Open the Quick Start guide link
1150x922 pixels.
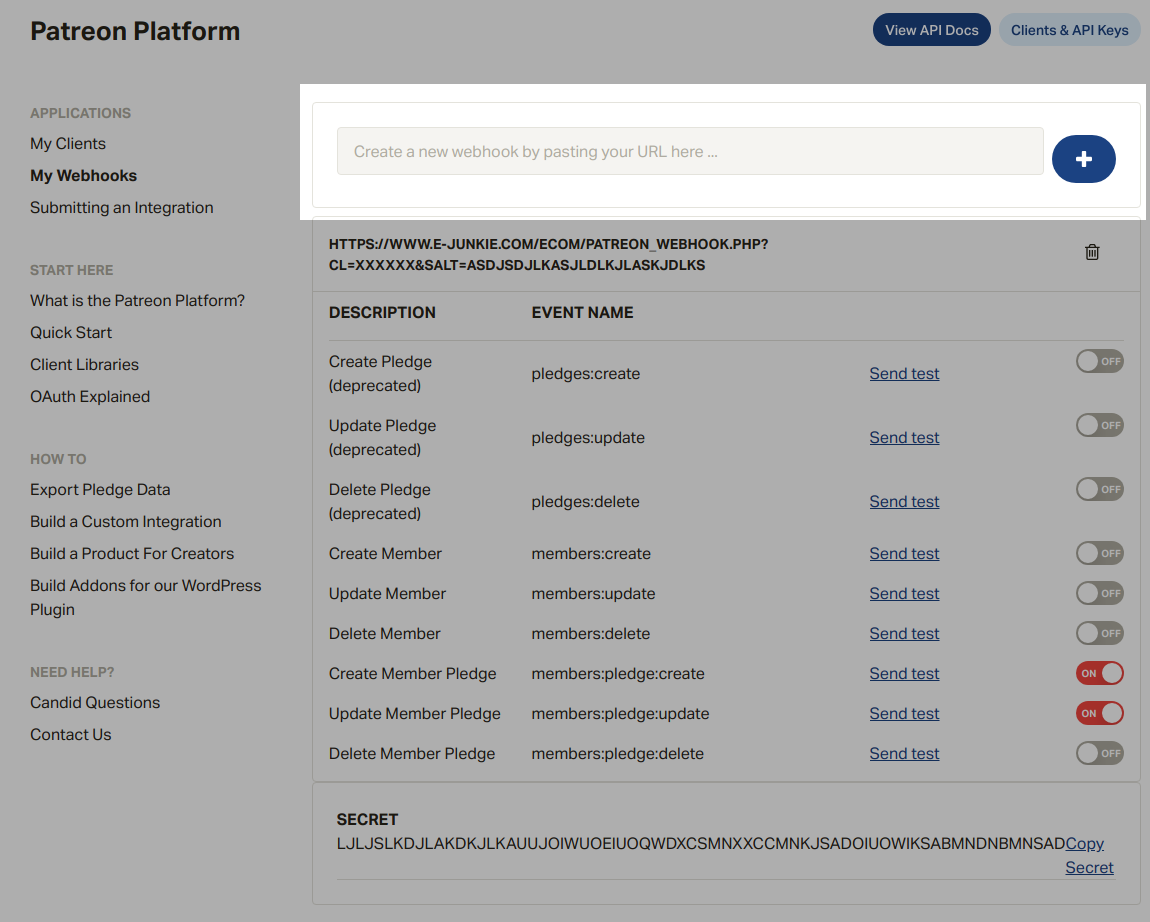(71, 333)
